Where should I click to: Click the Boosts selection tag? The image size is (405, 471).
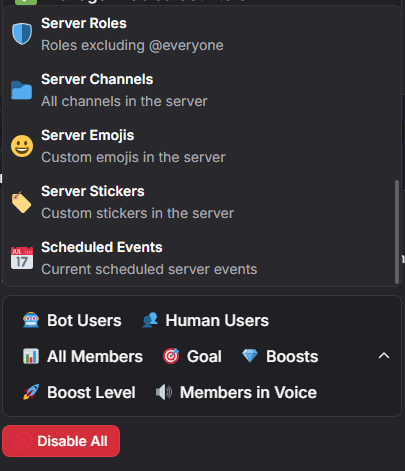[x=280, y=356]
